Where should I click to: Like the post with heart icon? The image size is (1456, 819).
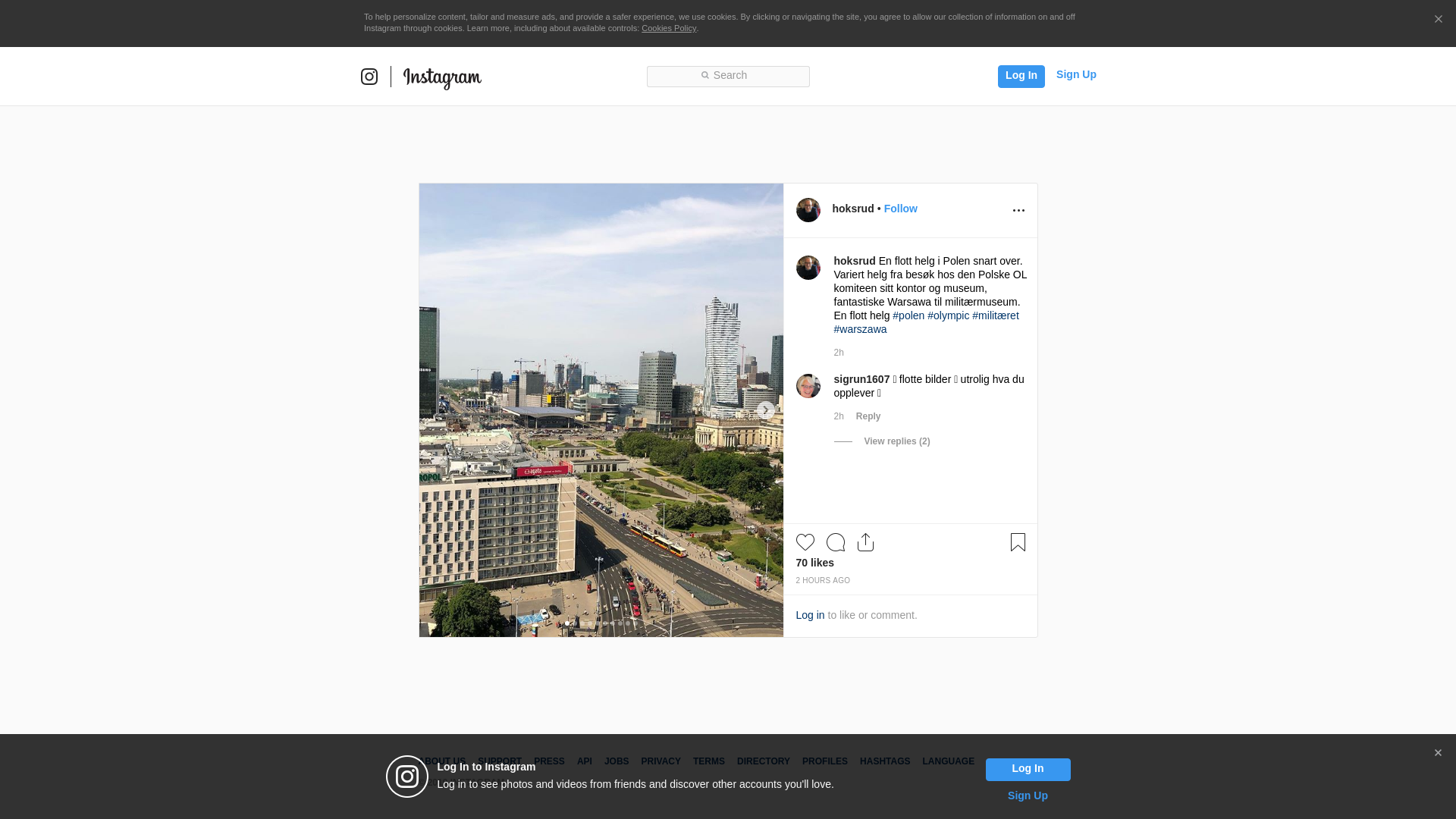pos(805,542)
